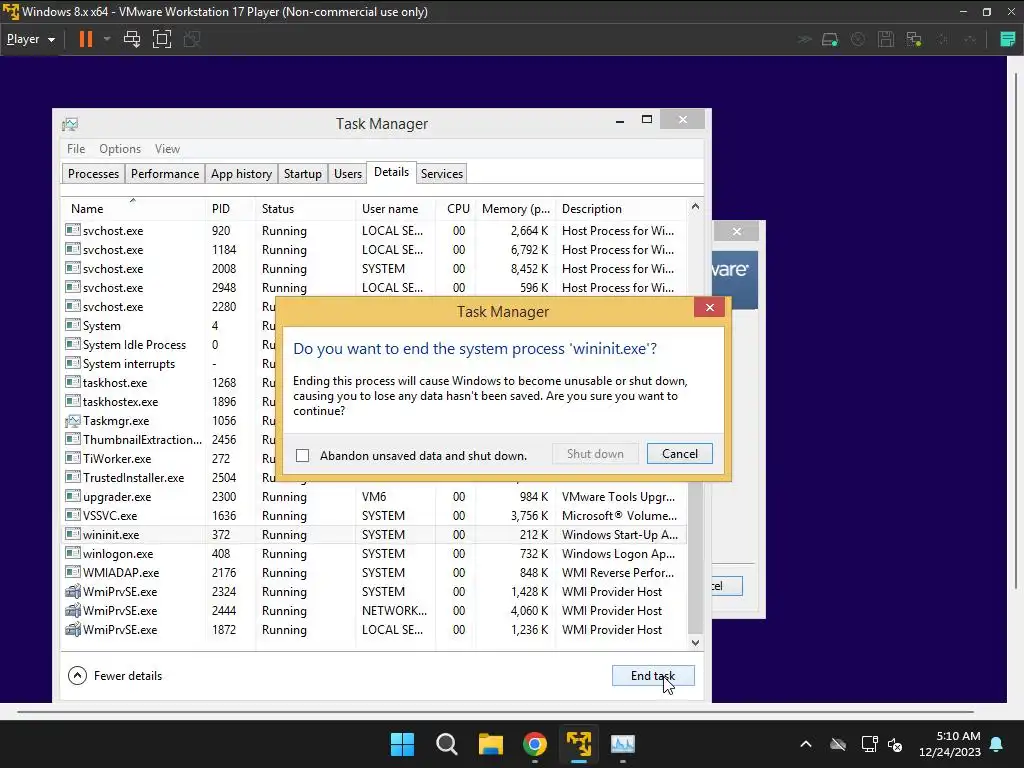Click the Task Manager title bar app icon
The height and width of the screenshot is (768, 1024).
70,124
